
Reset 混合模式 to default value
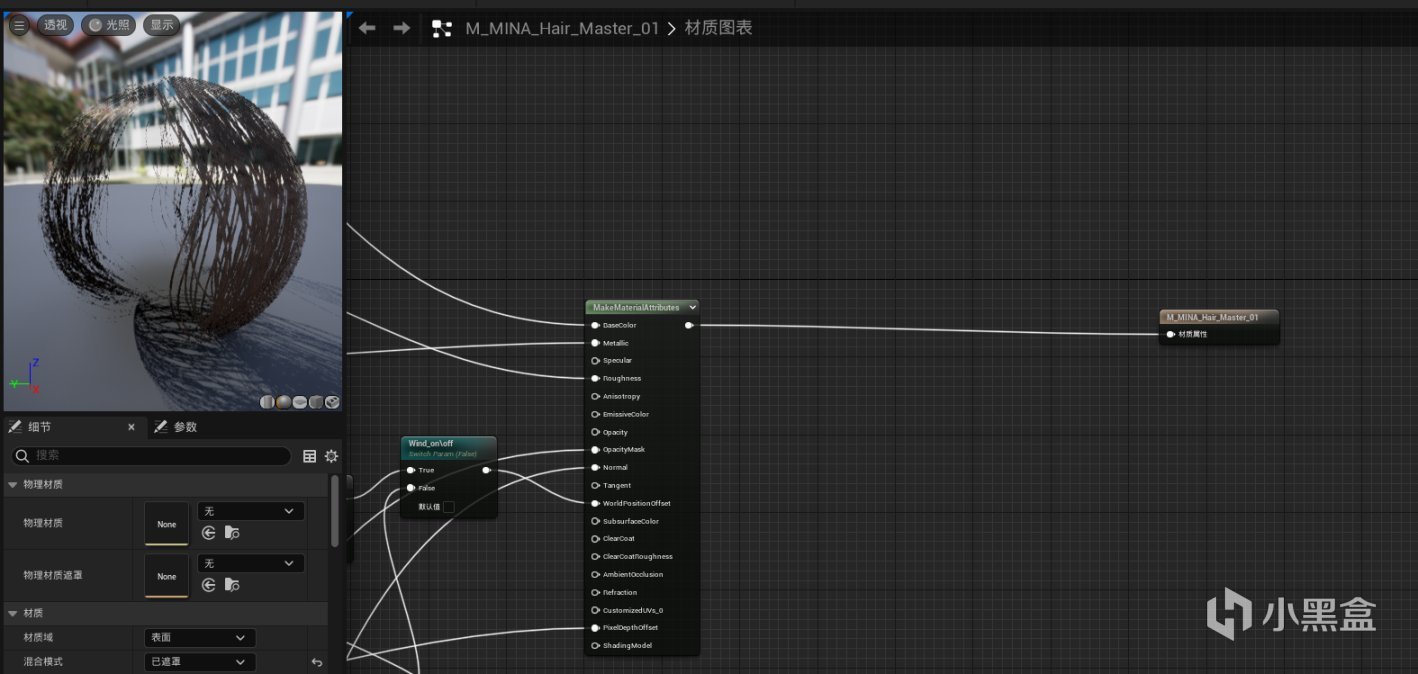coord(317,662)
